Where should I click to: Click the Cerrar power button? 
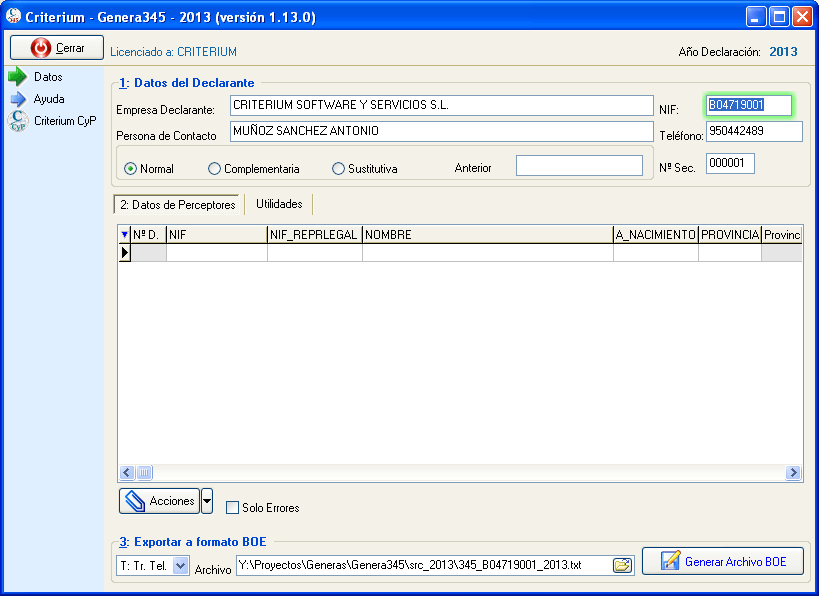click(x=56, y=48)
